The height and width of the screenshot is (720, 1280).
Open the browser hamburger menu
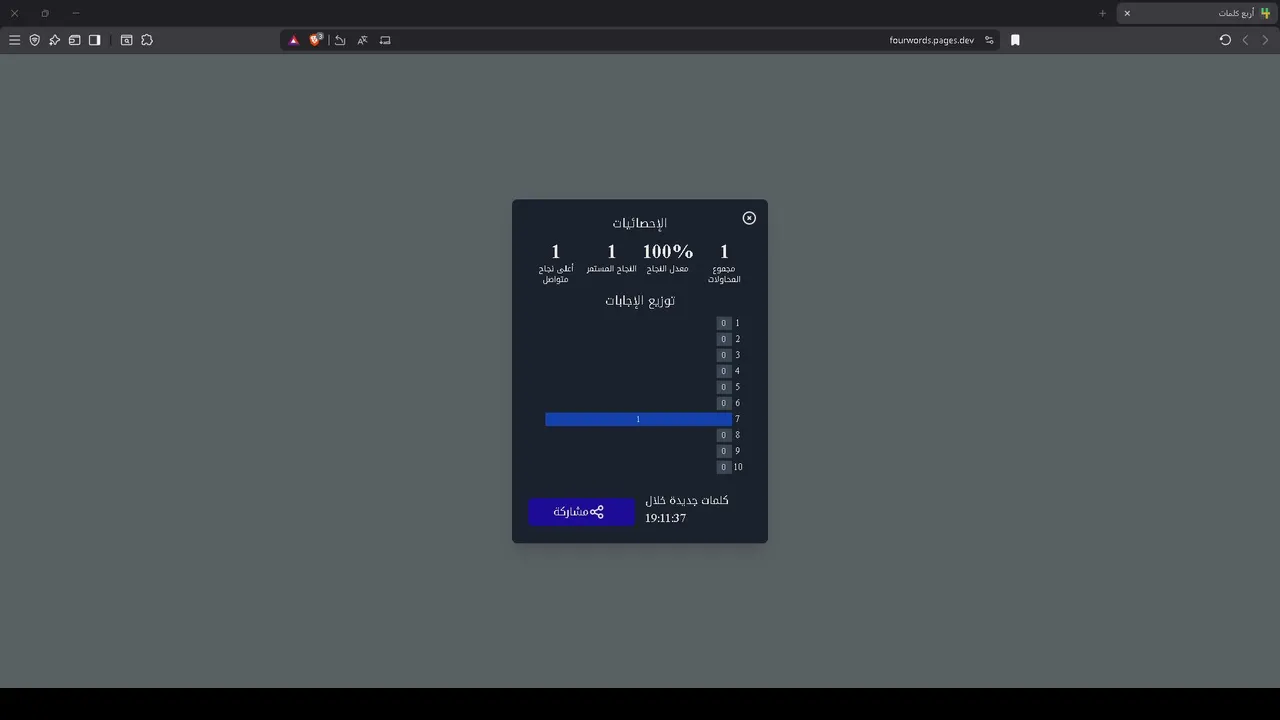click(14, 40)
